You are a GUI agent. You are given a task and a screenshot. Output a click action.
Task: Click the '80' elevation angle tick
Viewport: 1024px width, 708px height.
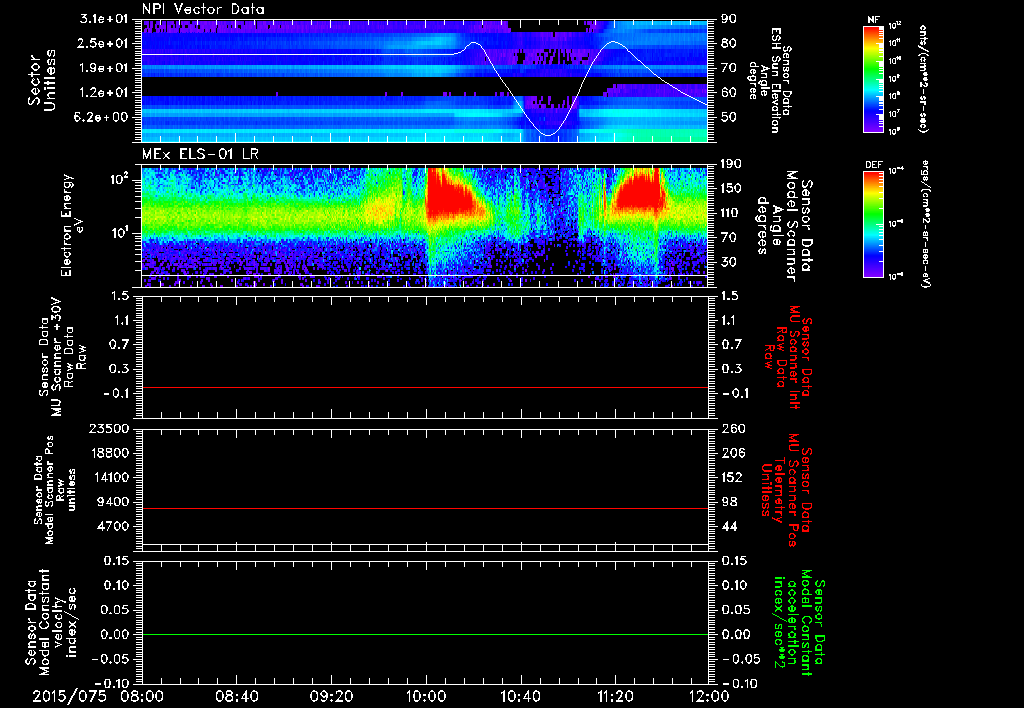tap(728, 43)
